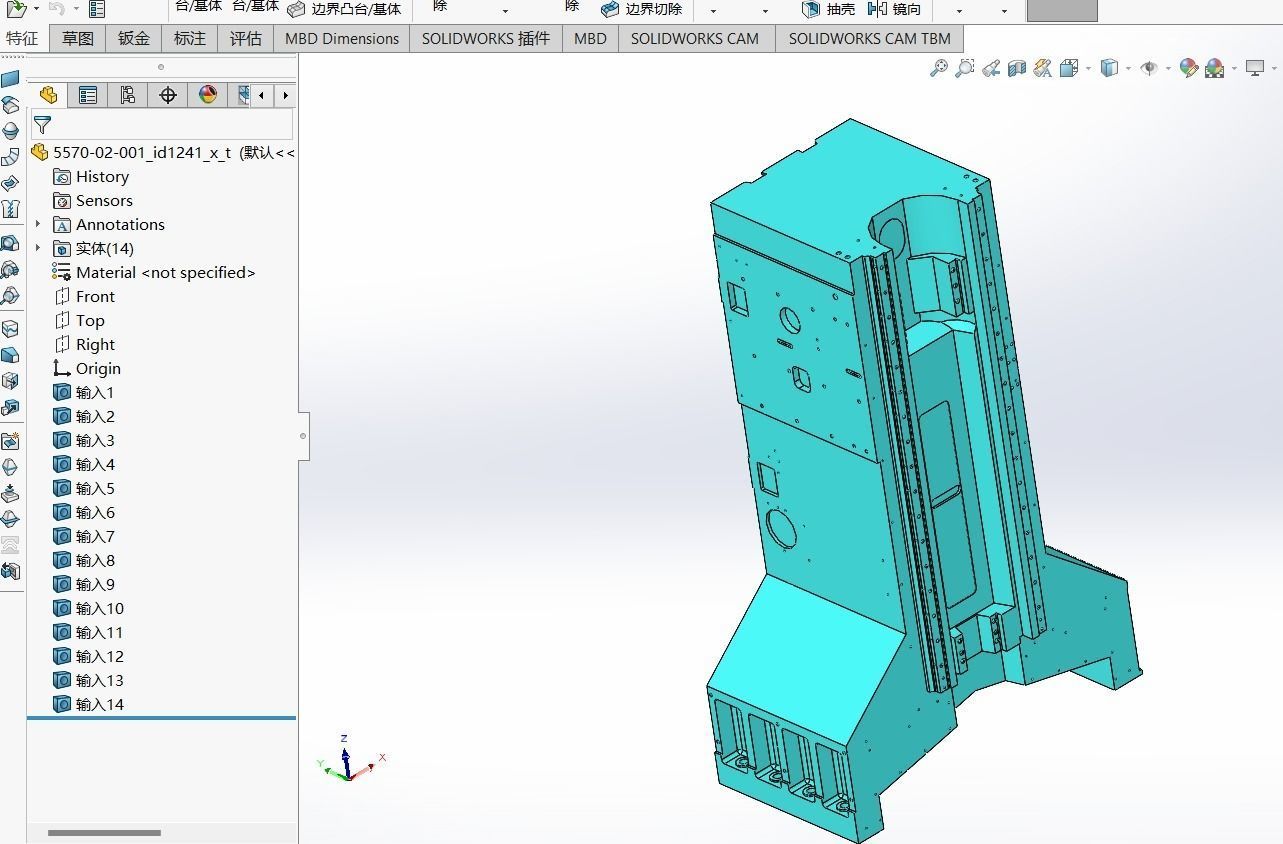The image size is (1283, 844).
Task: Expand the Annotations tree node
Action: tap(38, 224)
